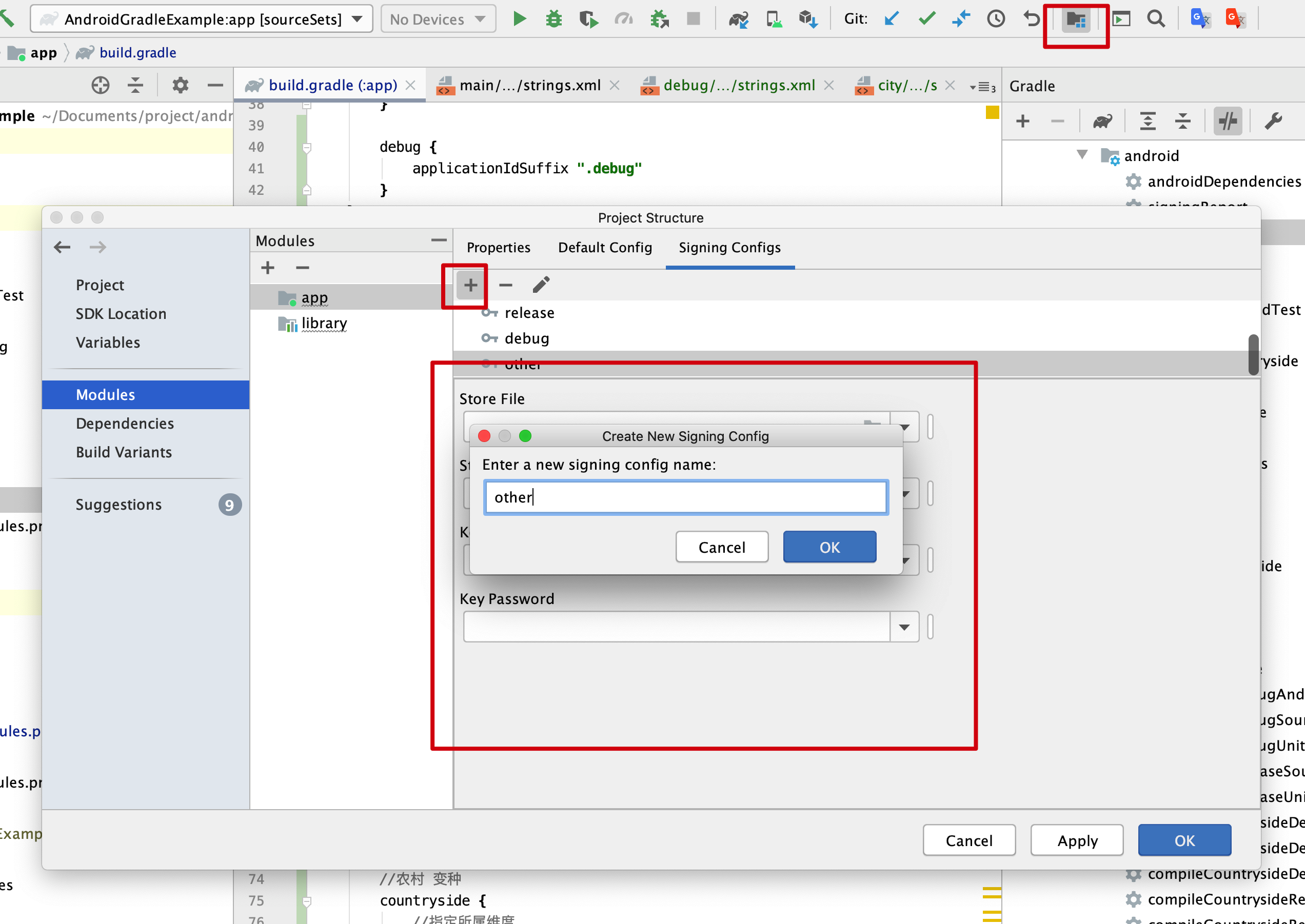Collapse fold marker at debug block line 40

(307, 147)
